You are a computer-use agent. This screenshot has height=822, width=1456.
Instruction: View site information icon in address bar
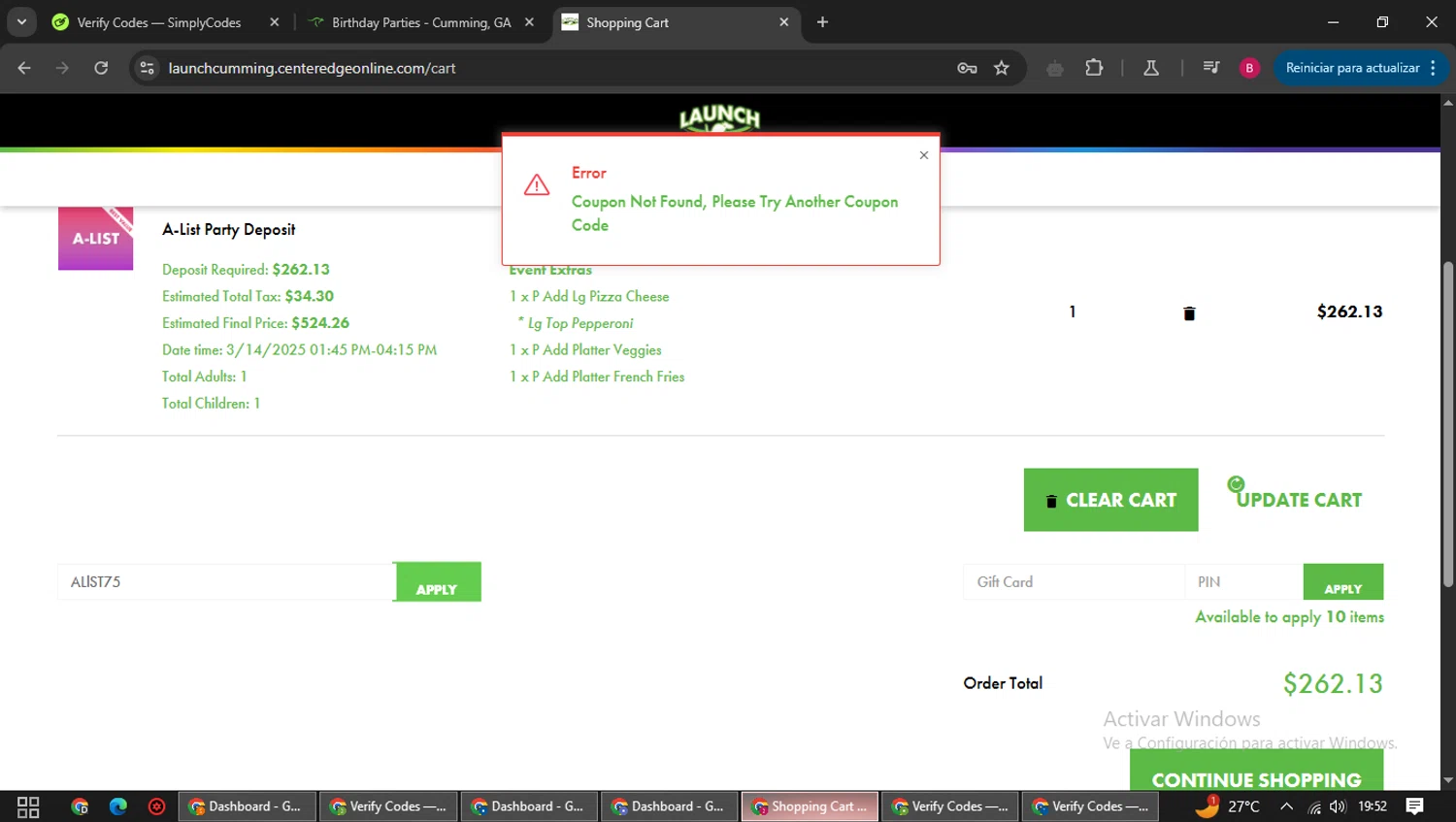click(147, 68)
